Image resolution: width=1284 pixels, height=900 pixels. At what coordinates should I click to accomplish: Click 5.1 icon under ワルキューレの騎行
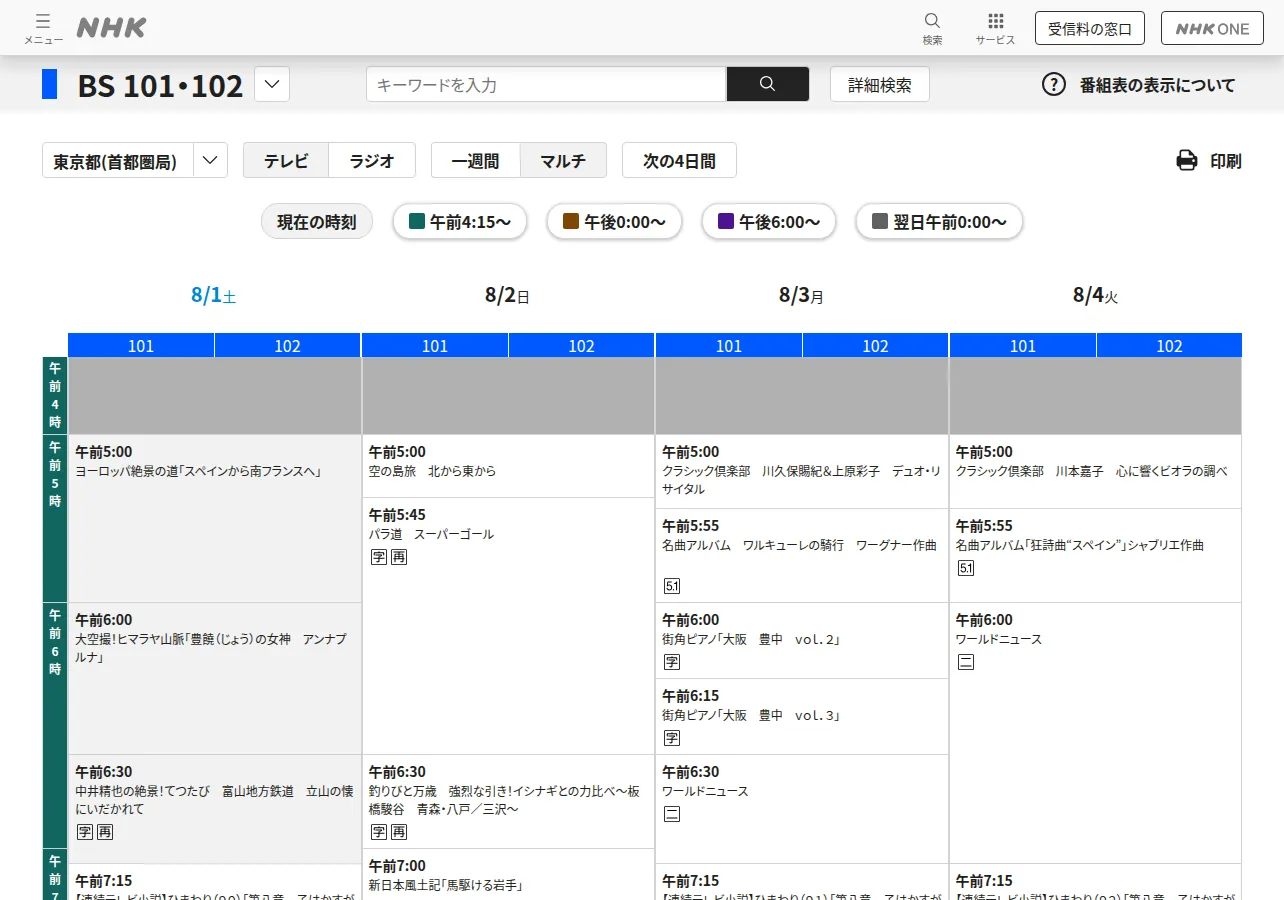tap(672, 586)
